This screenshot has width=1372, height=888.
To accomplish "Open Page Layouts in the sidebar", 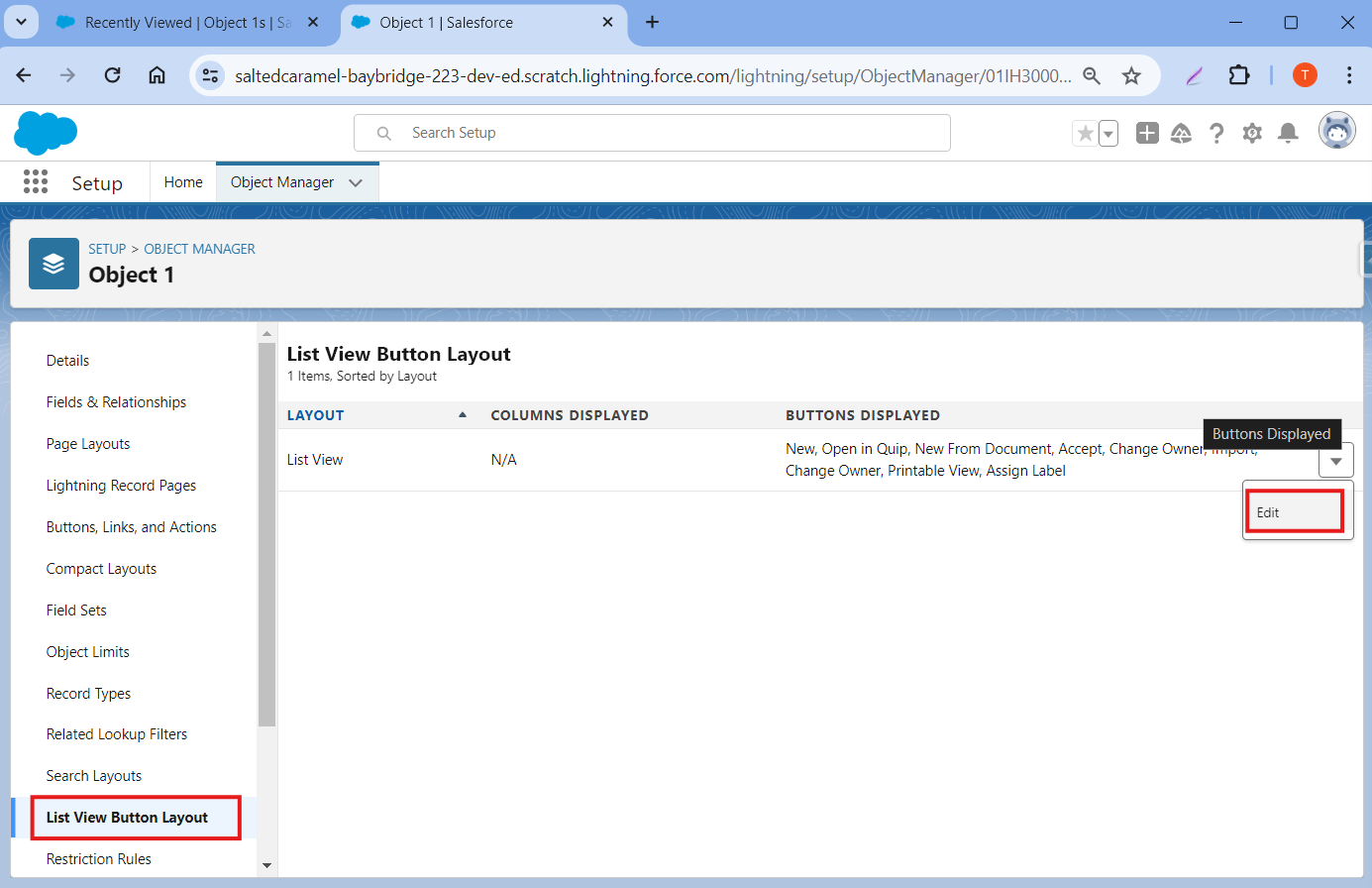I will 88,444.
